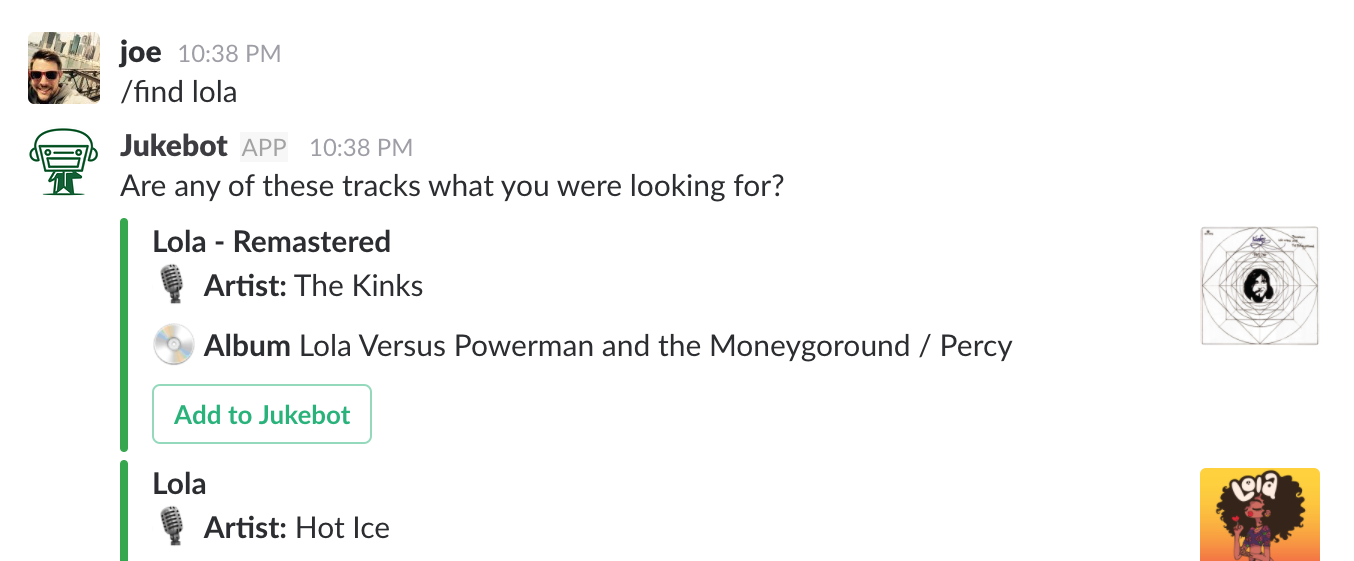Click the Jukebot app avatar icon
The height and width of the screenshot is (561, 1354).
click(64, 162)
